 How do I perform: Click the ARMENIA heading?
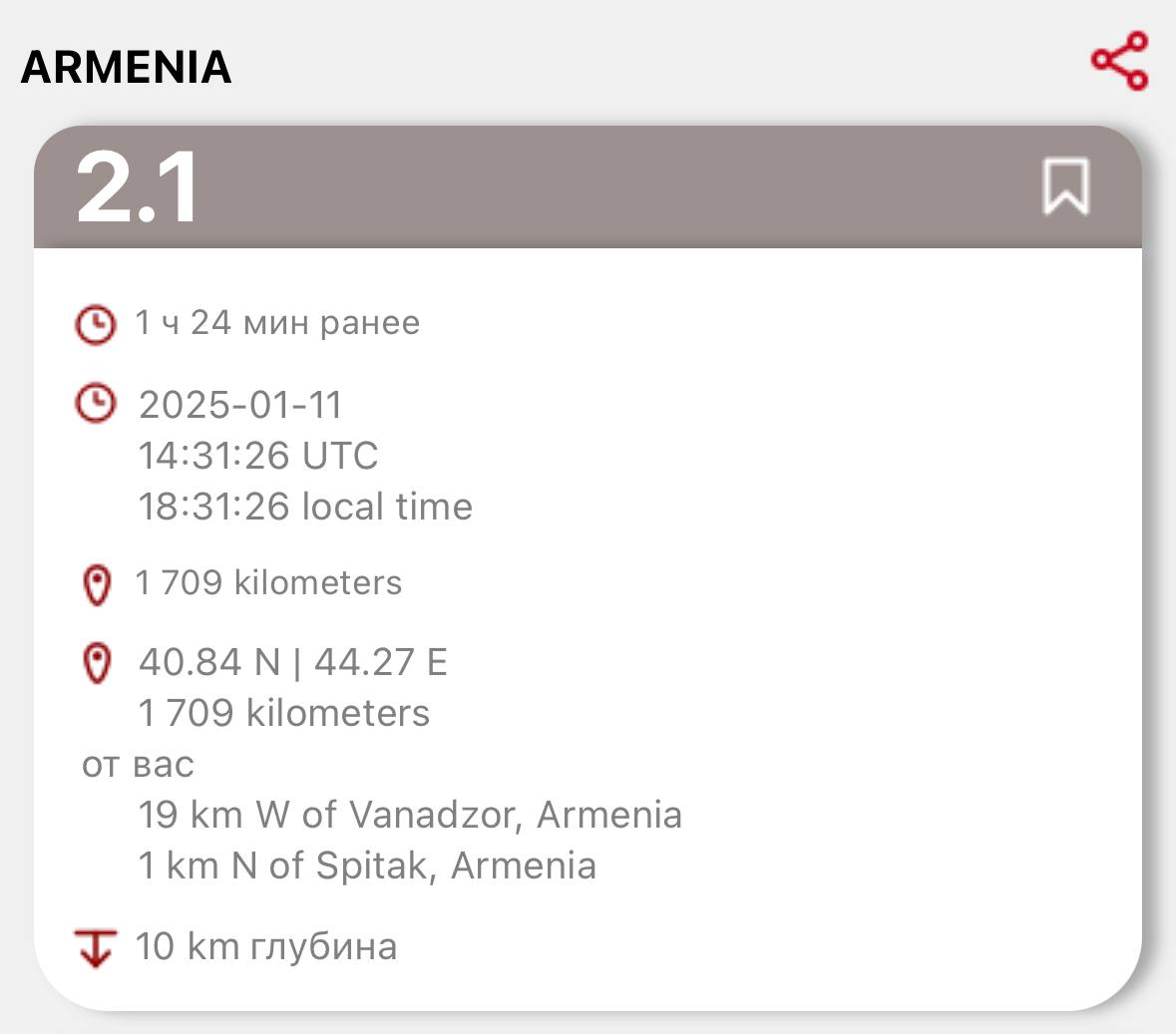coord(126,67)
